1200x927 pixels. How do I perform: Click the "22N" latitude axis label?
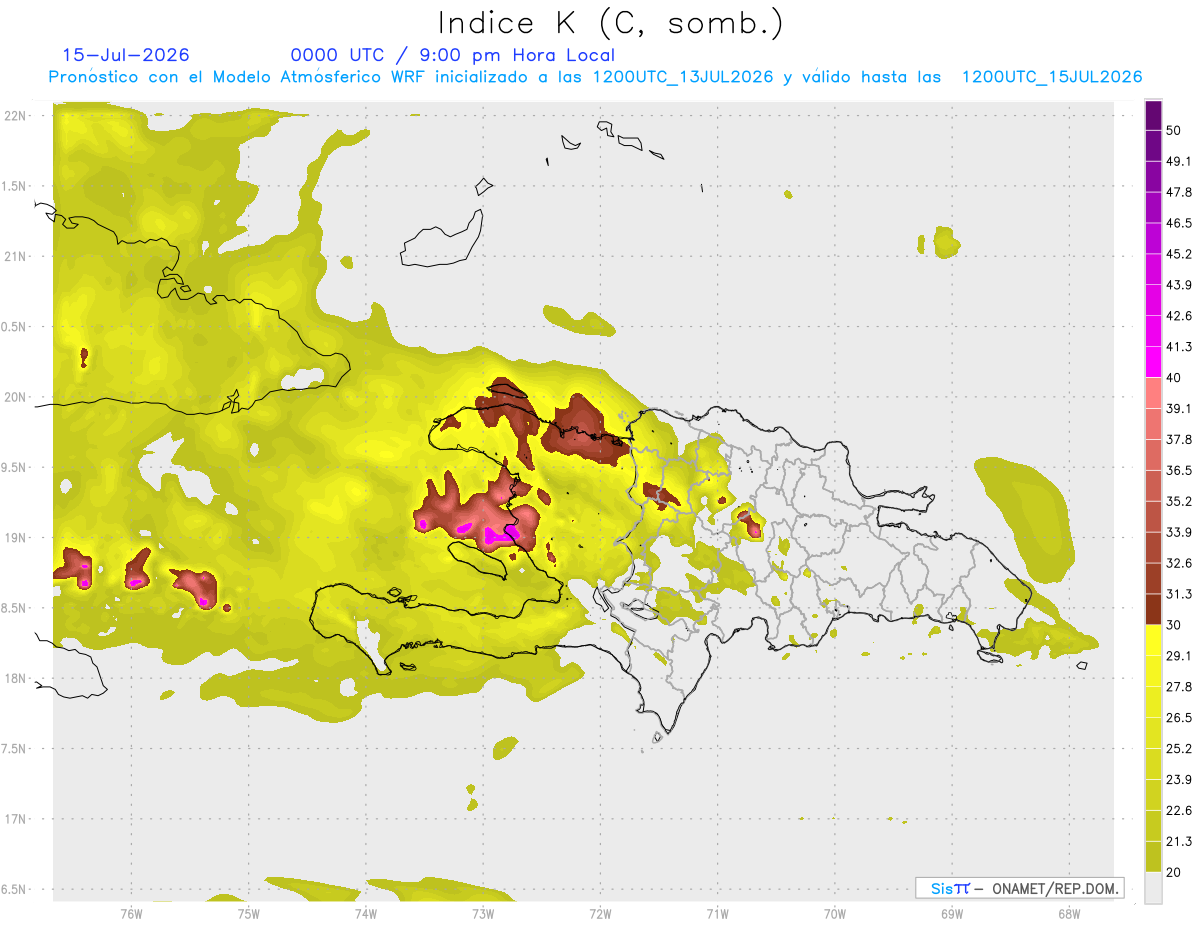16,115
